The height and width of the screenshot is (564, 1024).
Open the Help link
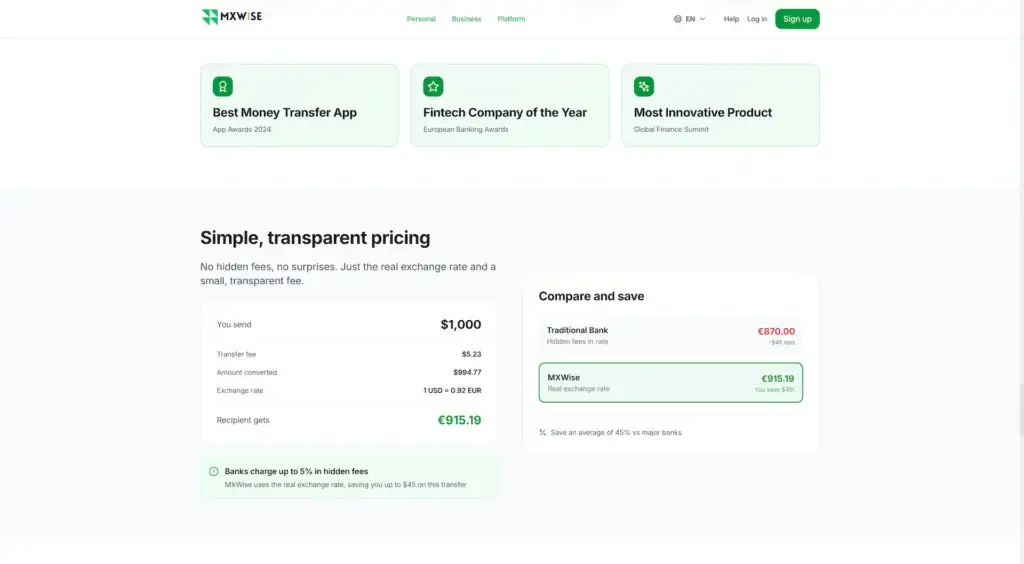click(x=731, y=19)
